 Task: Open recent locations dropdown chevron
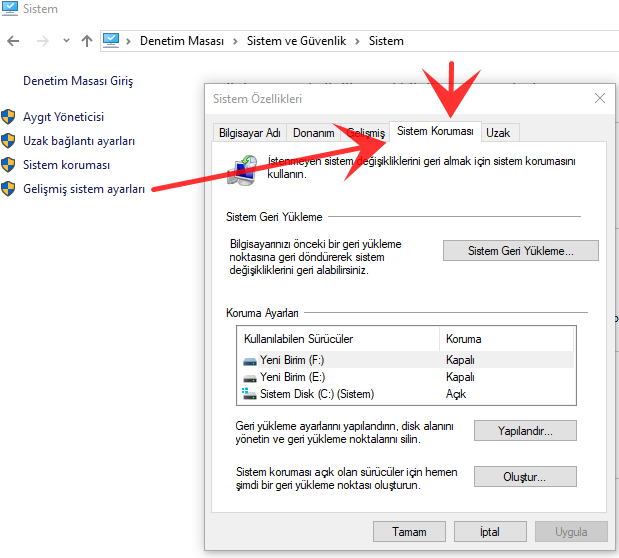click(x=66, y=40)
